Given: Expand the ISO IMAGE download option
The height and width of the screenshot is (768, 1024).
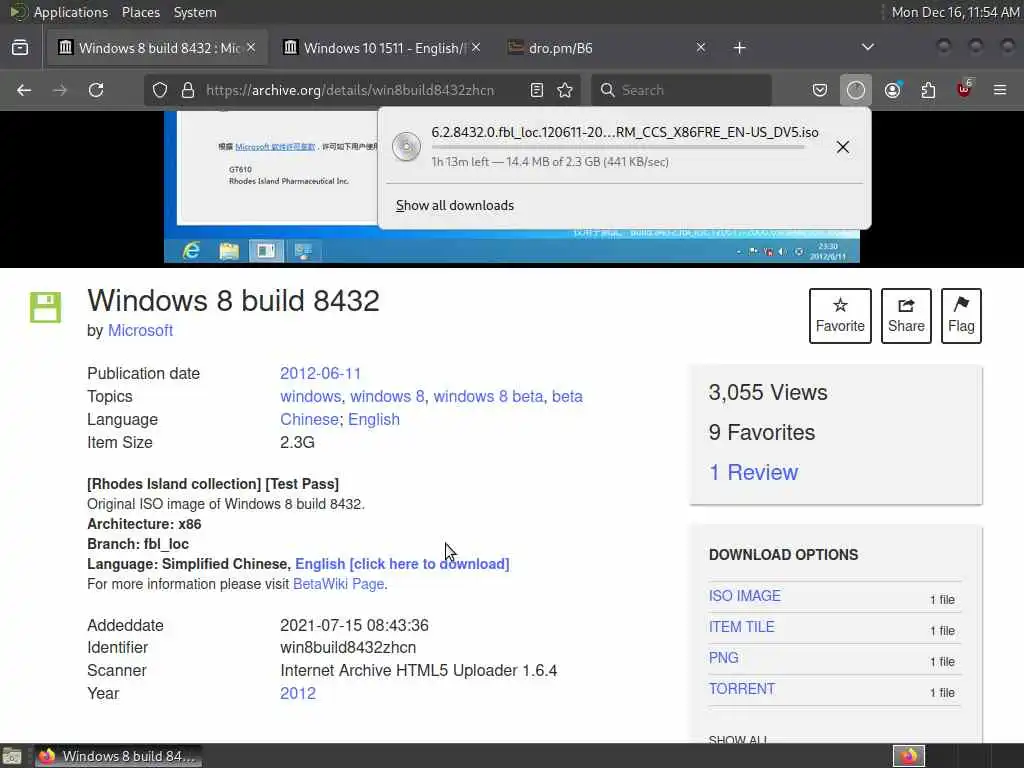Looking at the screenshot, I should pyautogui.click(x=744, y=596).
